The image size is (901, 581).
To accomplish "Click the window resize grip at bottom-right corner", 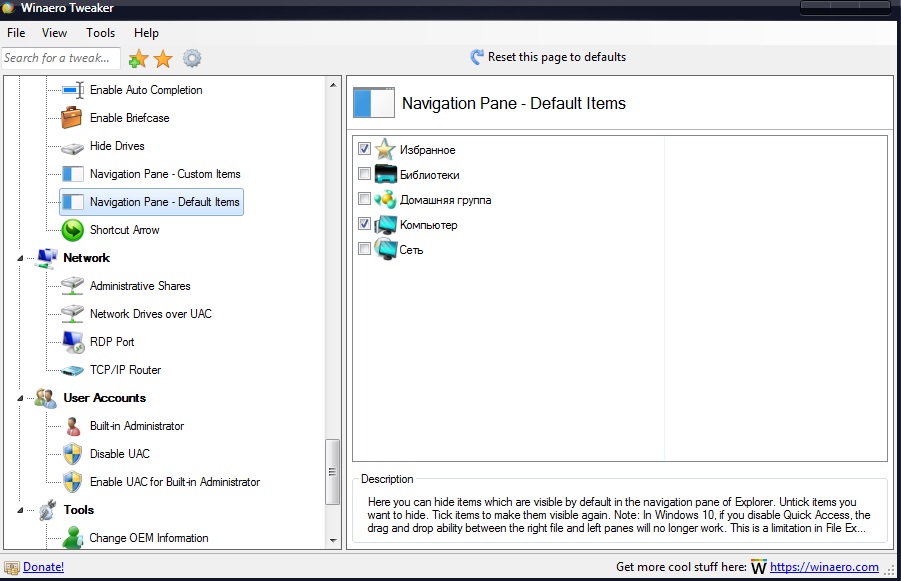I will pos(890,570).
